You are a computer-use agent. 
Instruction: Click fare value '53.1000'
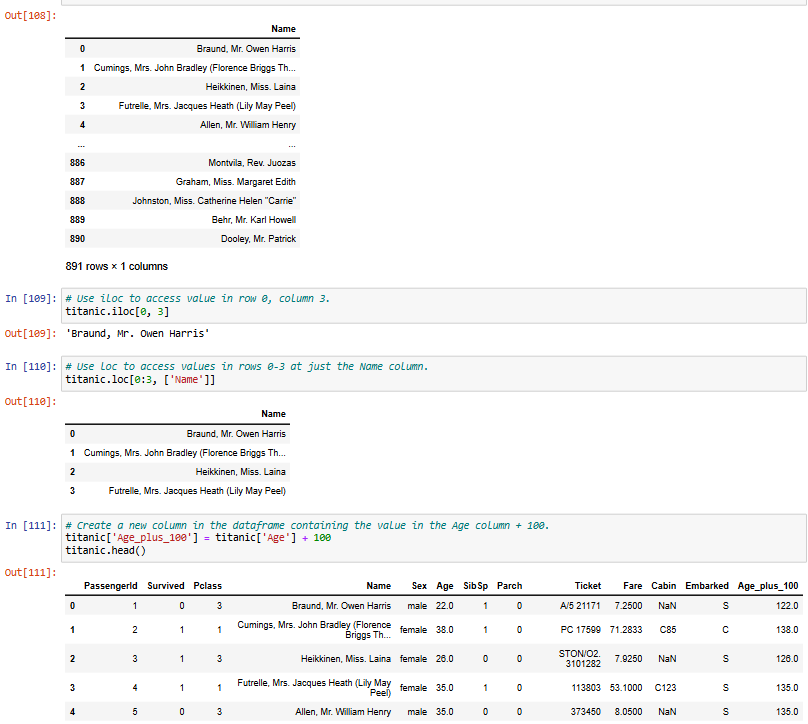pos(626,688)
